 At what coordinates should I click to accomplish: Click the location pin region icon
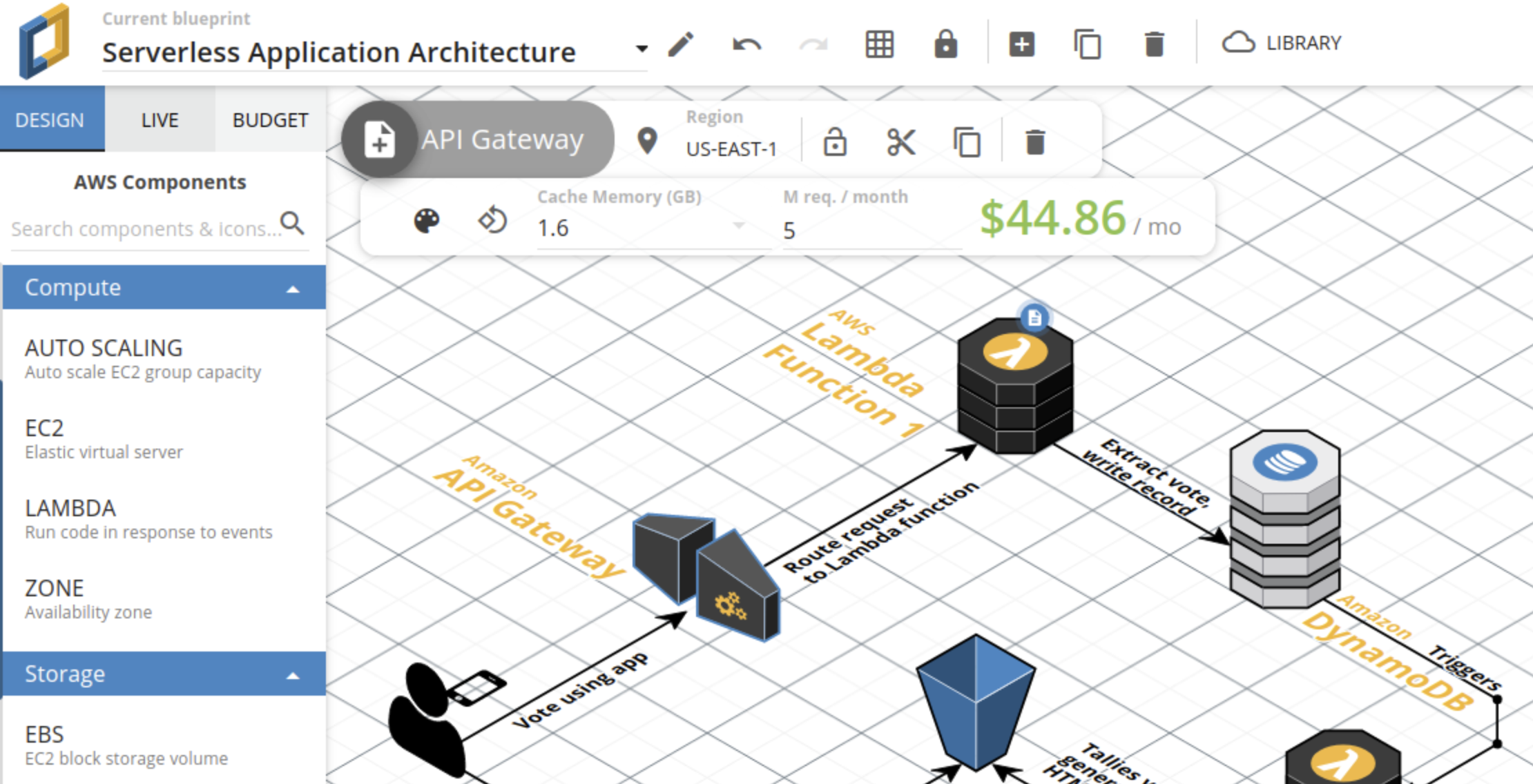647,141
